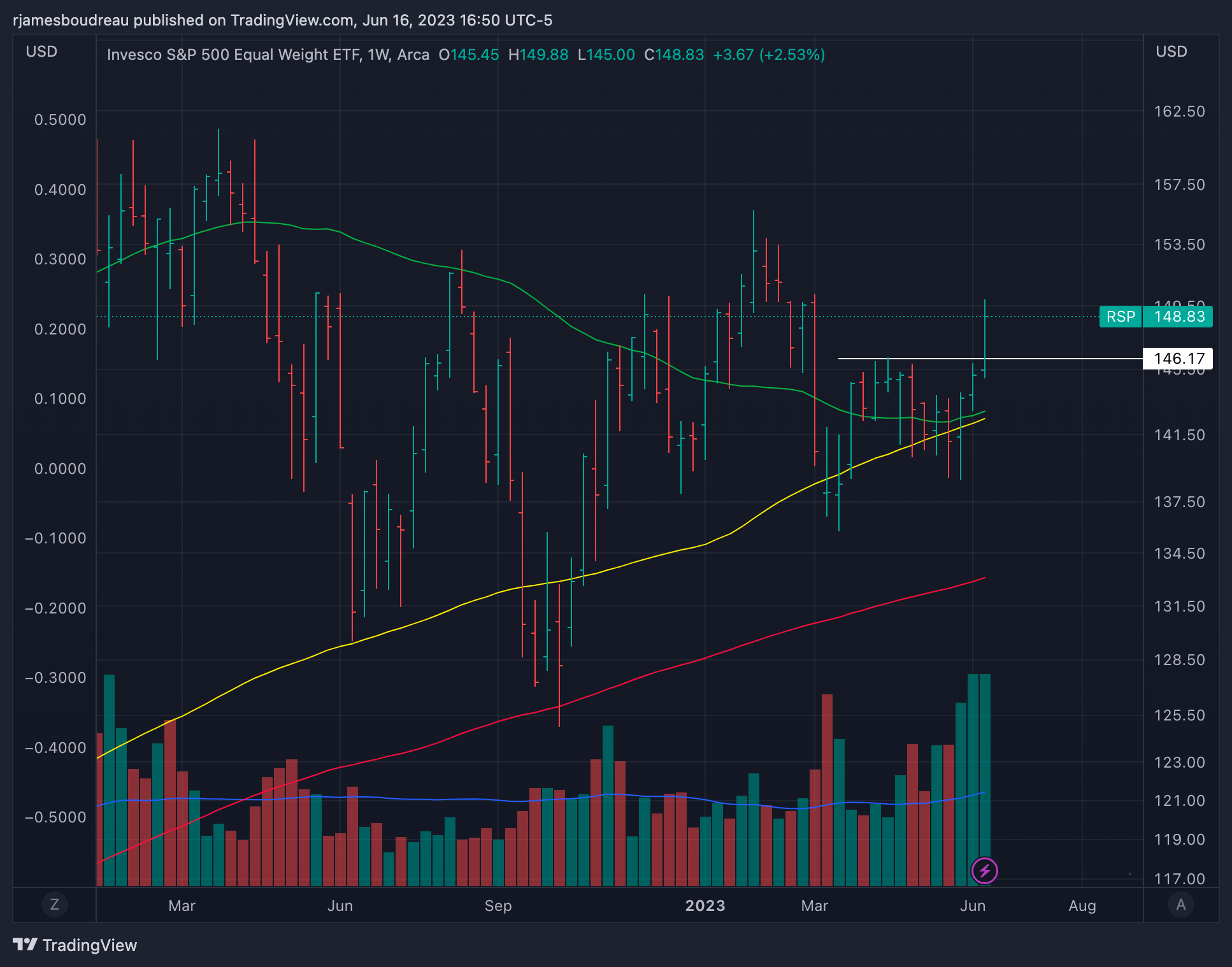
Task: Click the 162.50 price scale label
Action: click(1179, 111)
